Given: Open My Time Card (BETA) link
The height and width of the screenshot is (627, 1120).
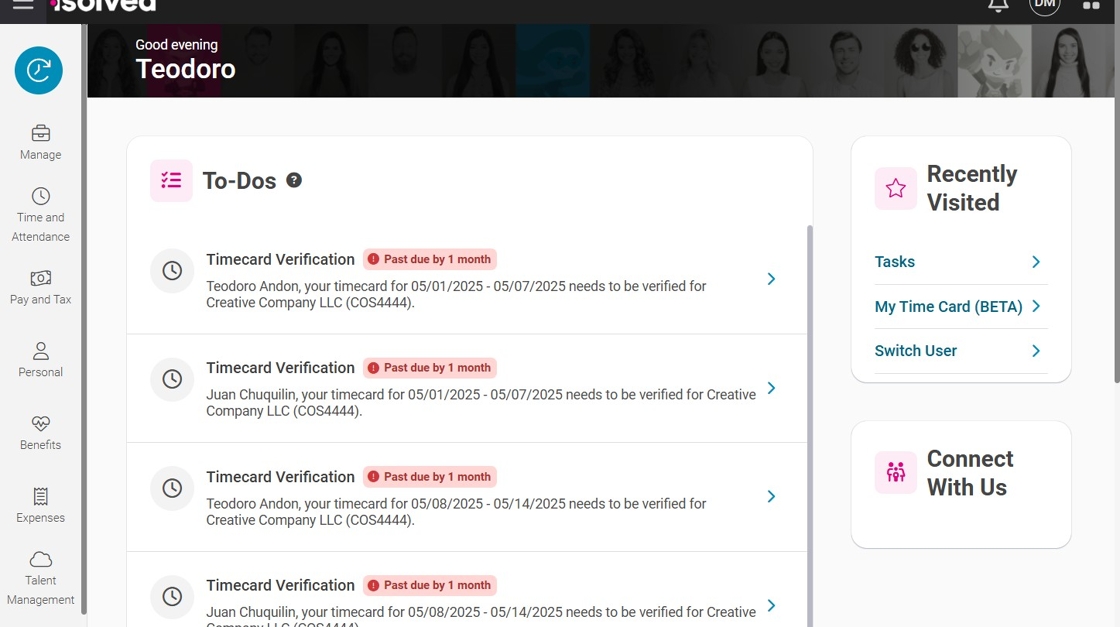Looking at the screenshot, I should tap(949, 306).
